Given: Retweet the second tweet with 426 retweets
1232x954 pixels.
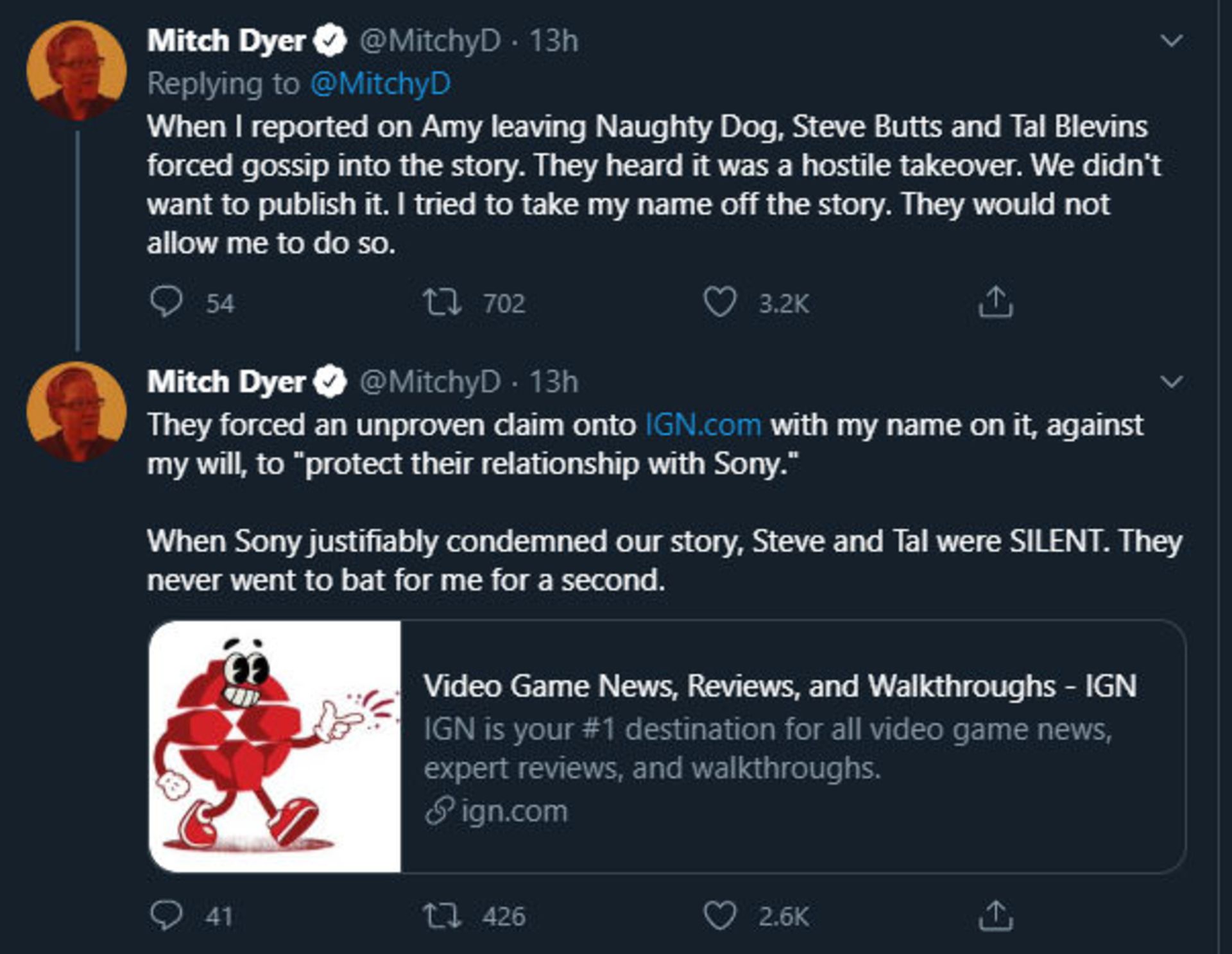Looking at the screenshot, I should tap(442, 916).
